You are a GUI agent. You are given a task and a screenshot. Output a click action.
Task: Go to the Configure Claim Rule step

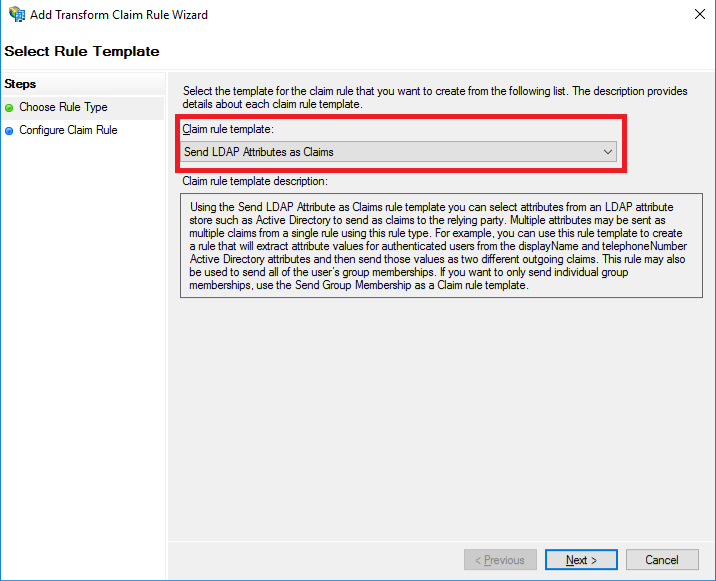pyautogui.click(x=68, y=130)
